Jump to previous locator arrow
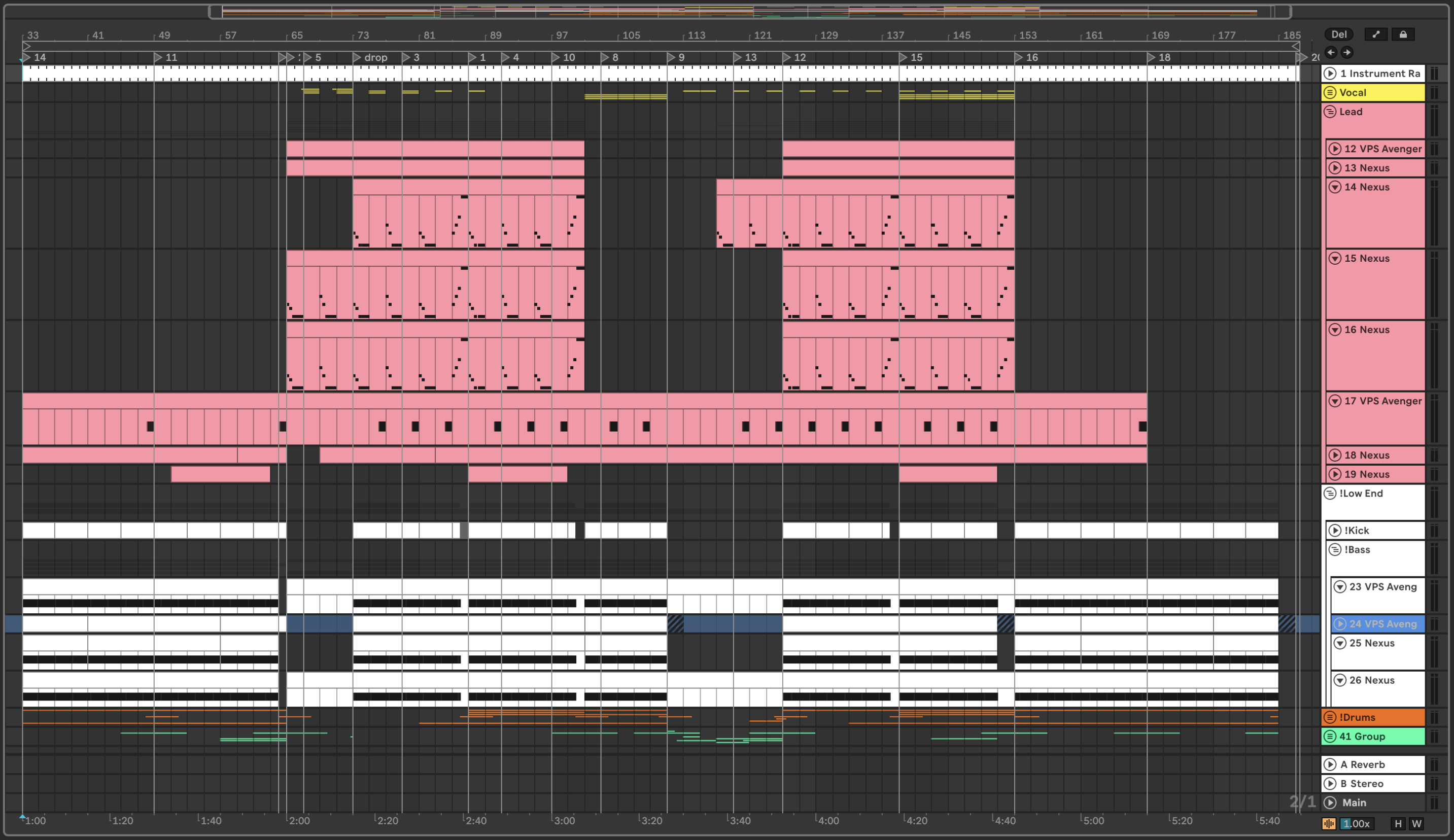 pos(1331,53)
